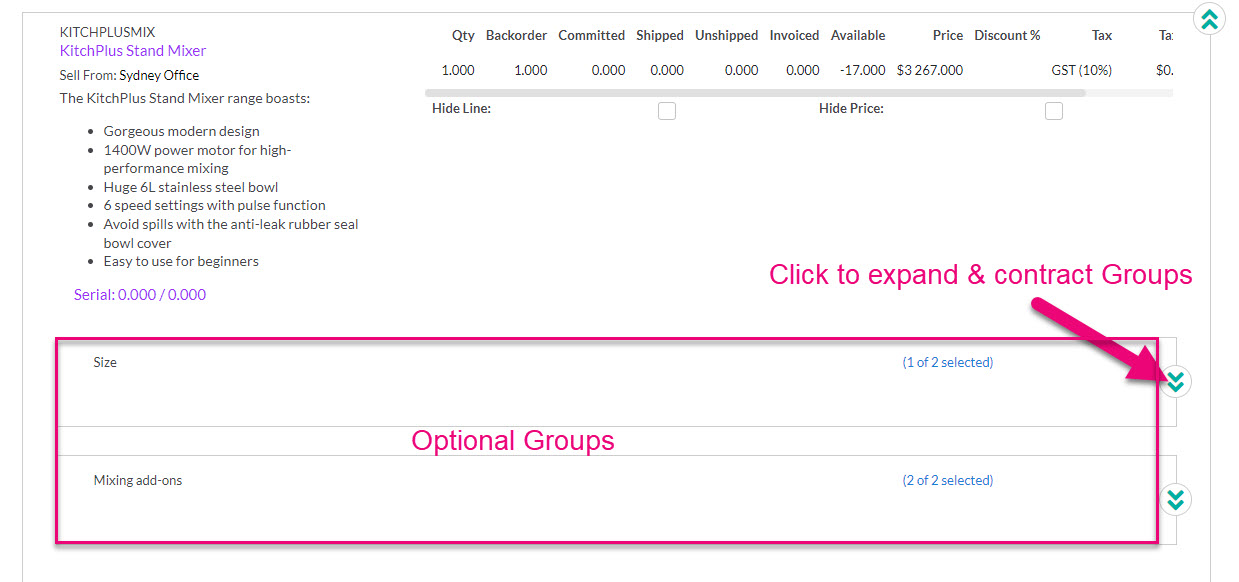Tick the Hide Price checkbox
Viewport: 1239px width, 582px height.
(1054, 111)
